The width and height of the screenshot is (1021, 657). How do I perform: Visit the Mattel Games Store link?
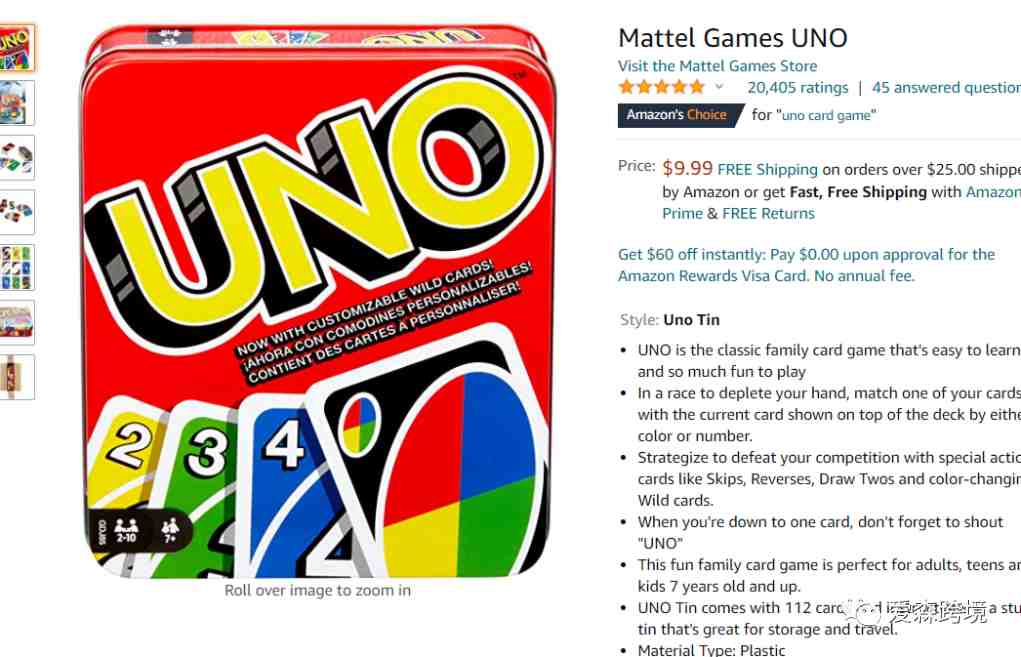717,66
